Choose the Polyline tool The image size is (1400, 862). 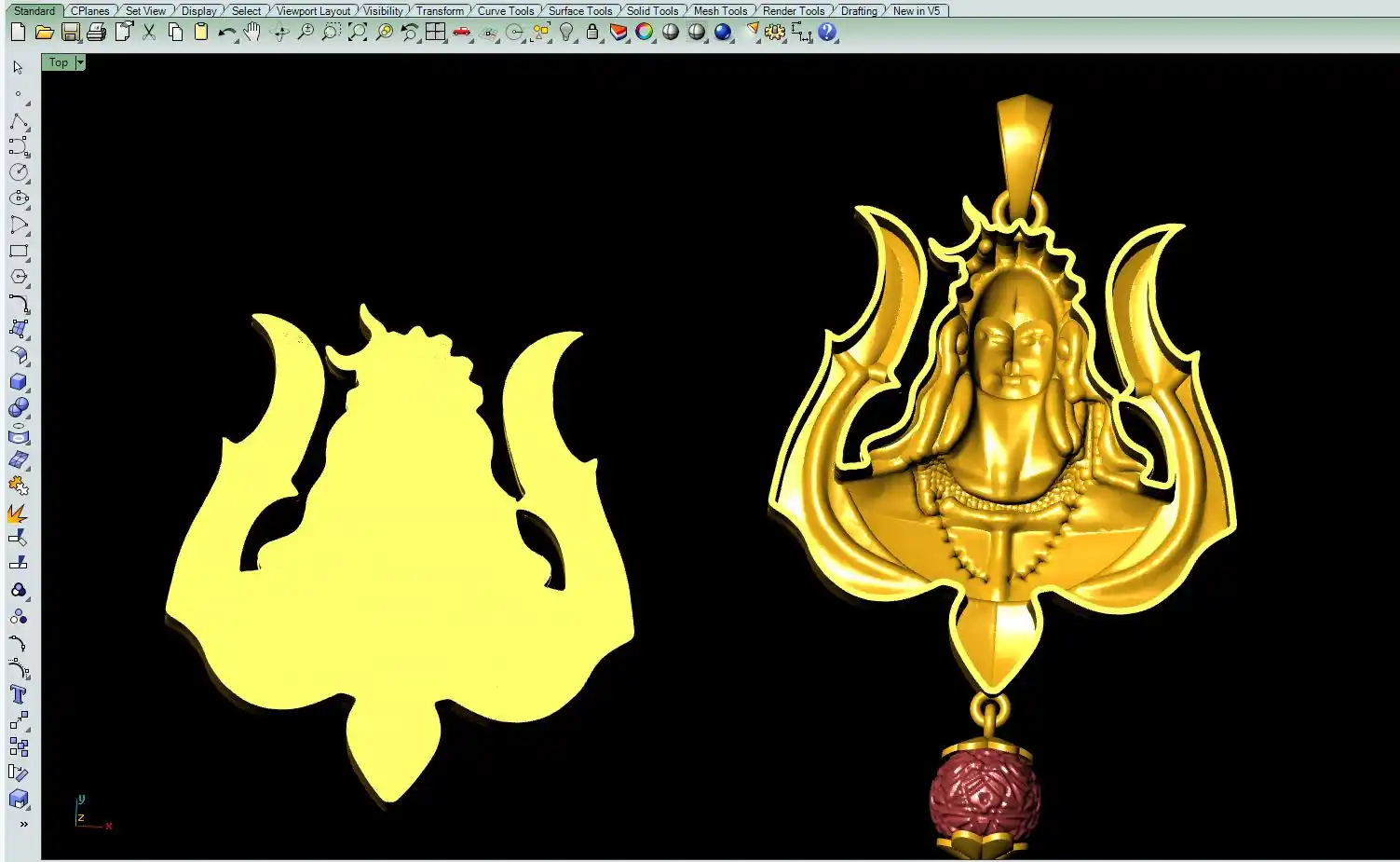[x=18, y=122]
